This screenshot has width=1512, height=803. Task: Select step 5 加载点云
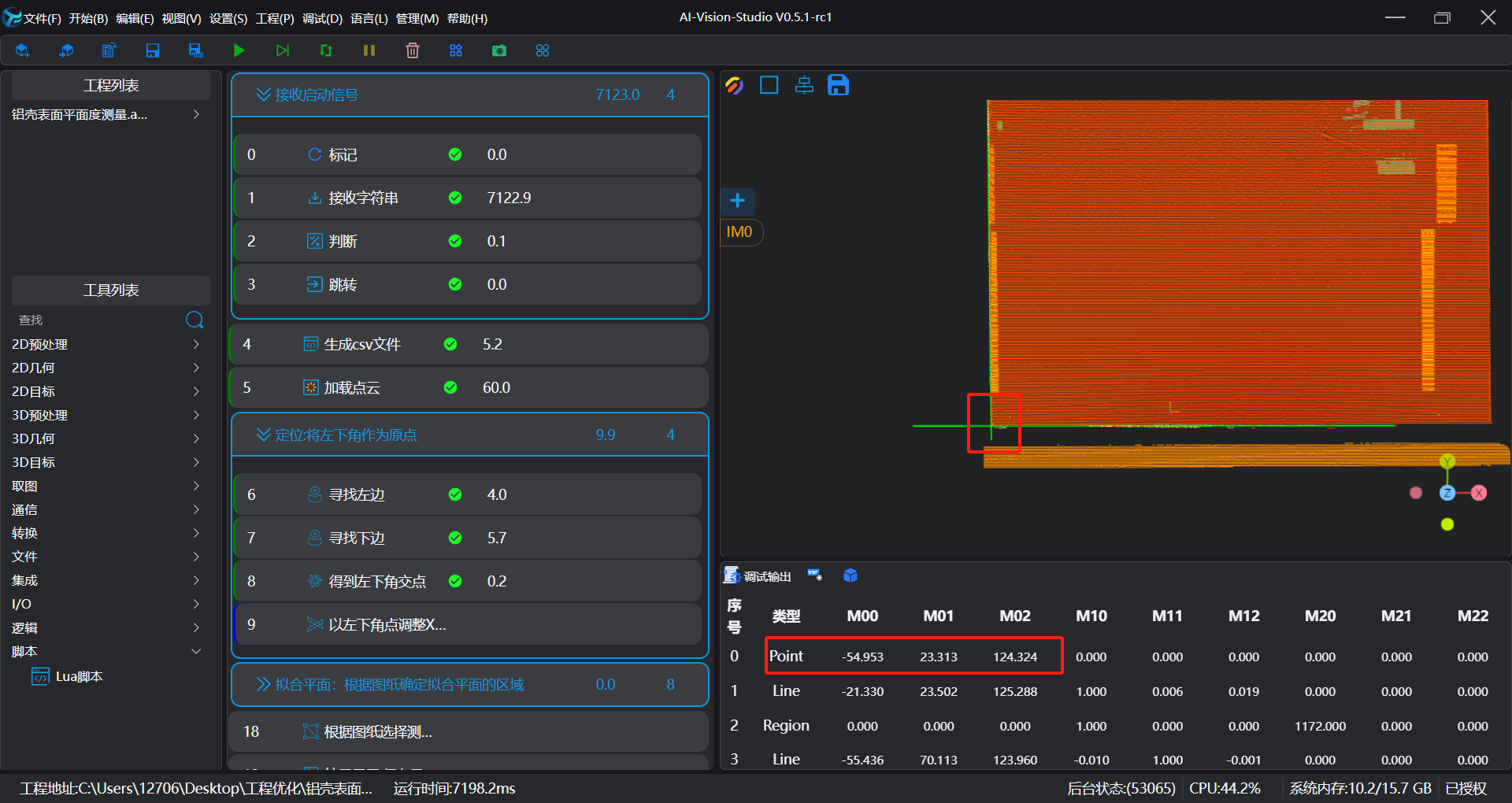pos(469,387)
